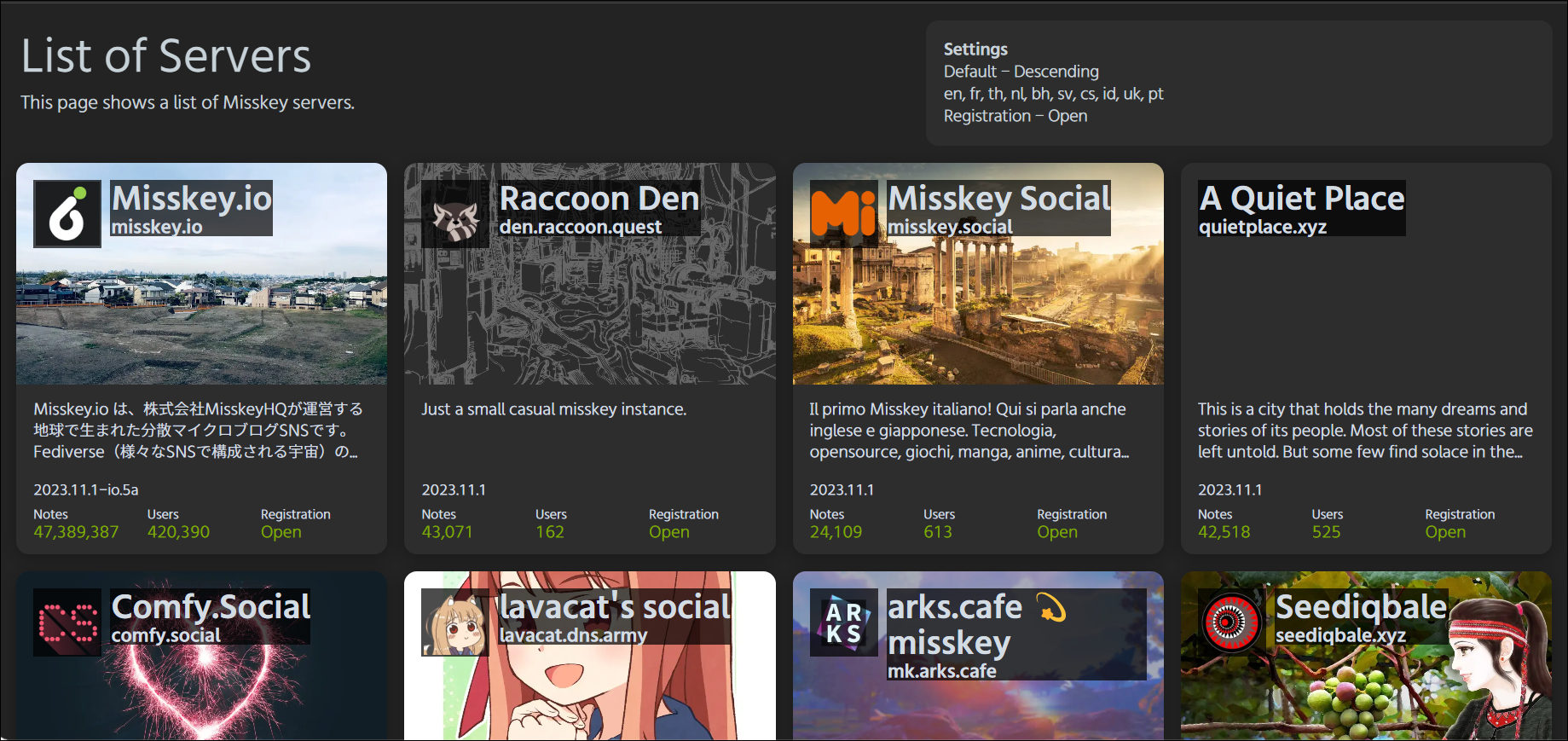The image size is (1568, 741).
Task: Click A Quiet Place's Open registration status
Action: (x=1446, y=532)
